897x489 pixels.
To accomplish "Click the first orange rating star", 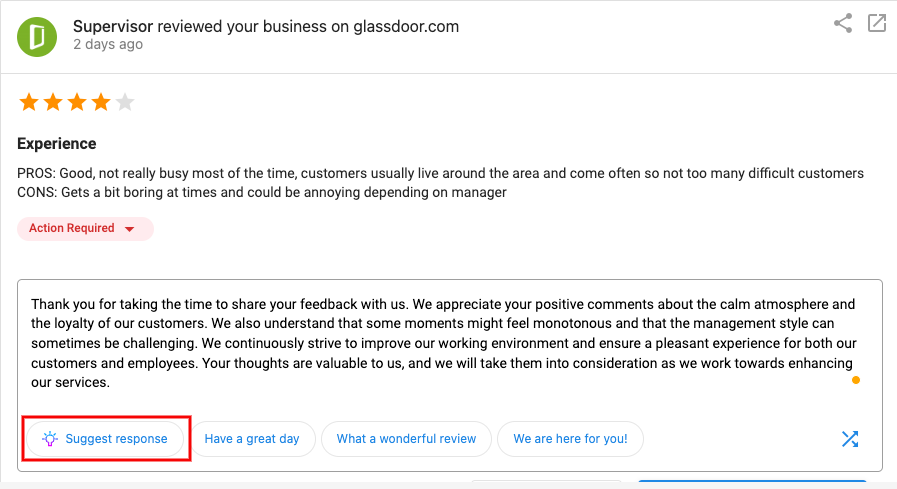I will tap(29, 102).
